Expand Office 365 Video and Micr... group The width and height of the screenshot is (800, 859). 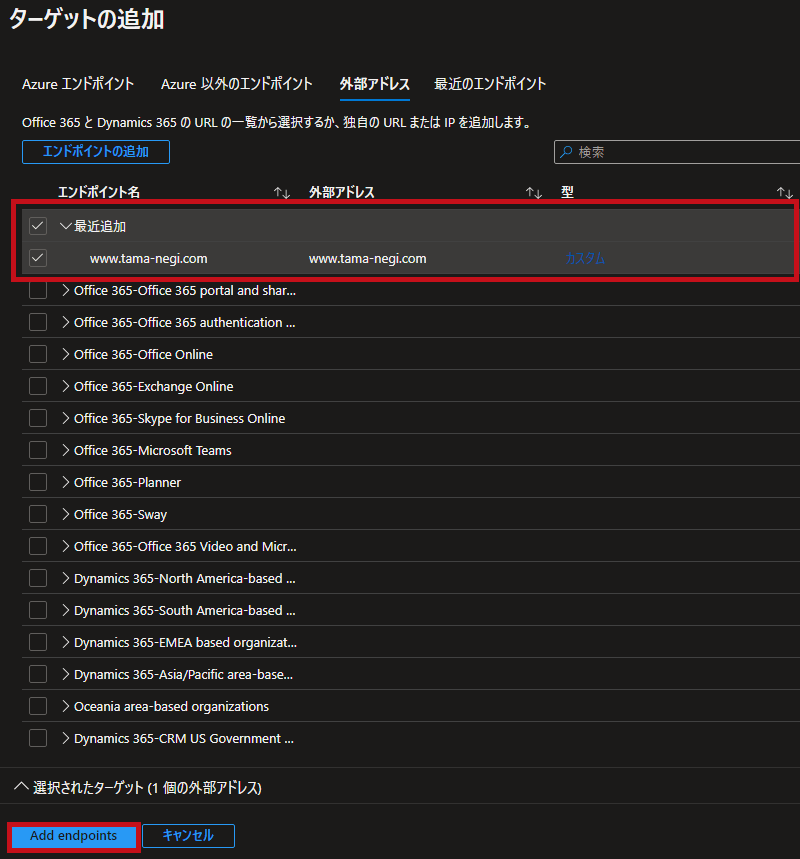coord(66,546)
